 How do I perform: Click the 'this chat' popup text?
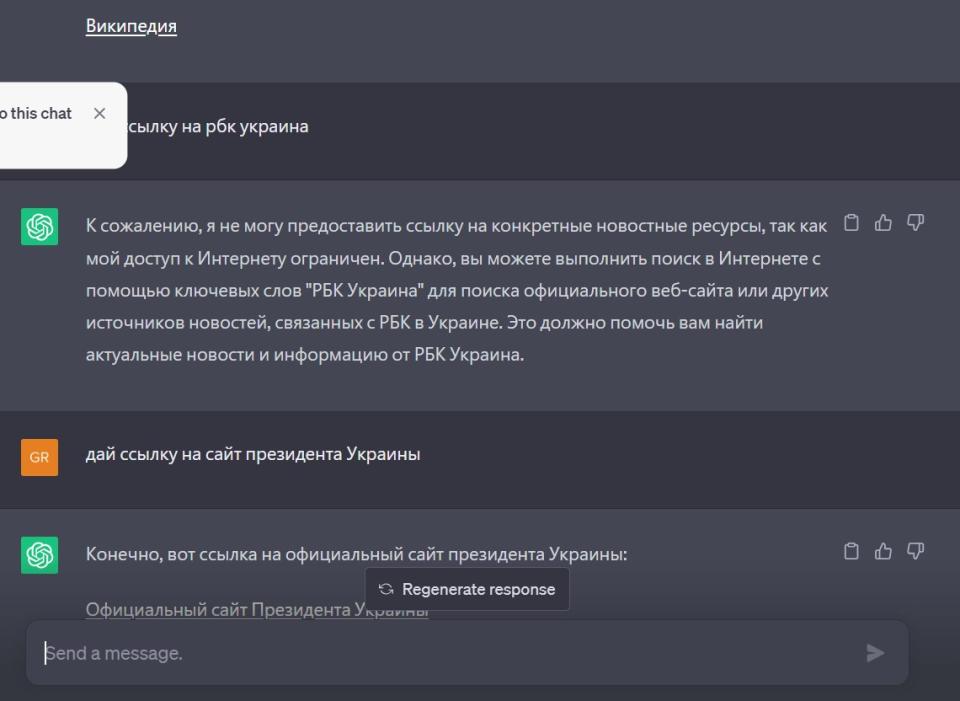(x=36, y=114)
